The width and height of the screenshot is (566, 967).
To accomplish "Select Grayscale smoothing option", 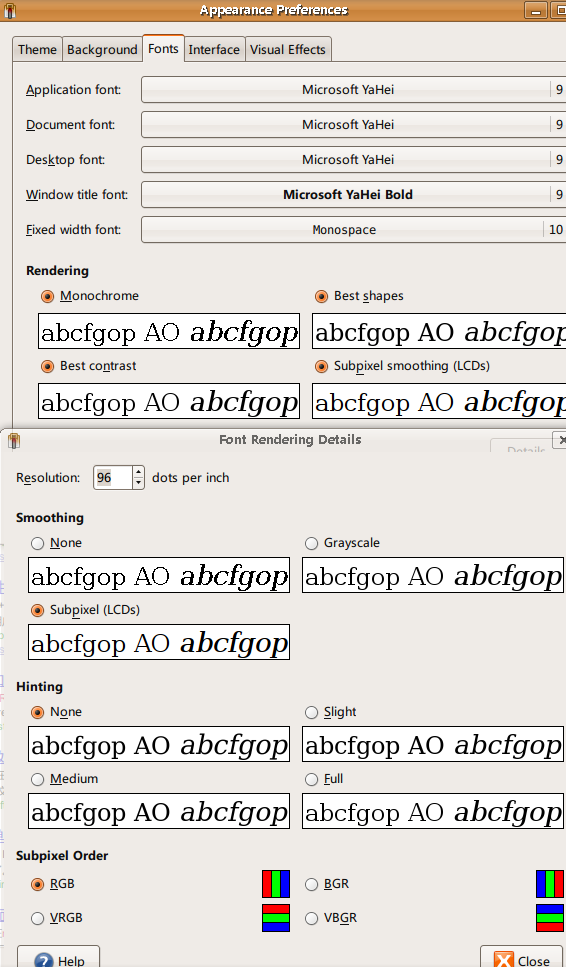I will [311, 543].
